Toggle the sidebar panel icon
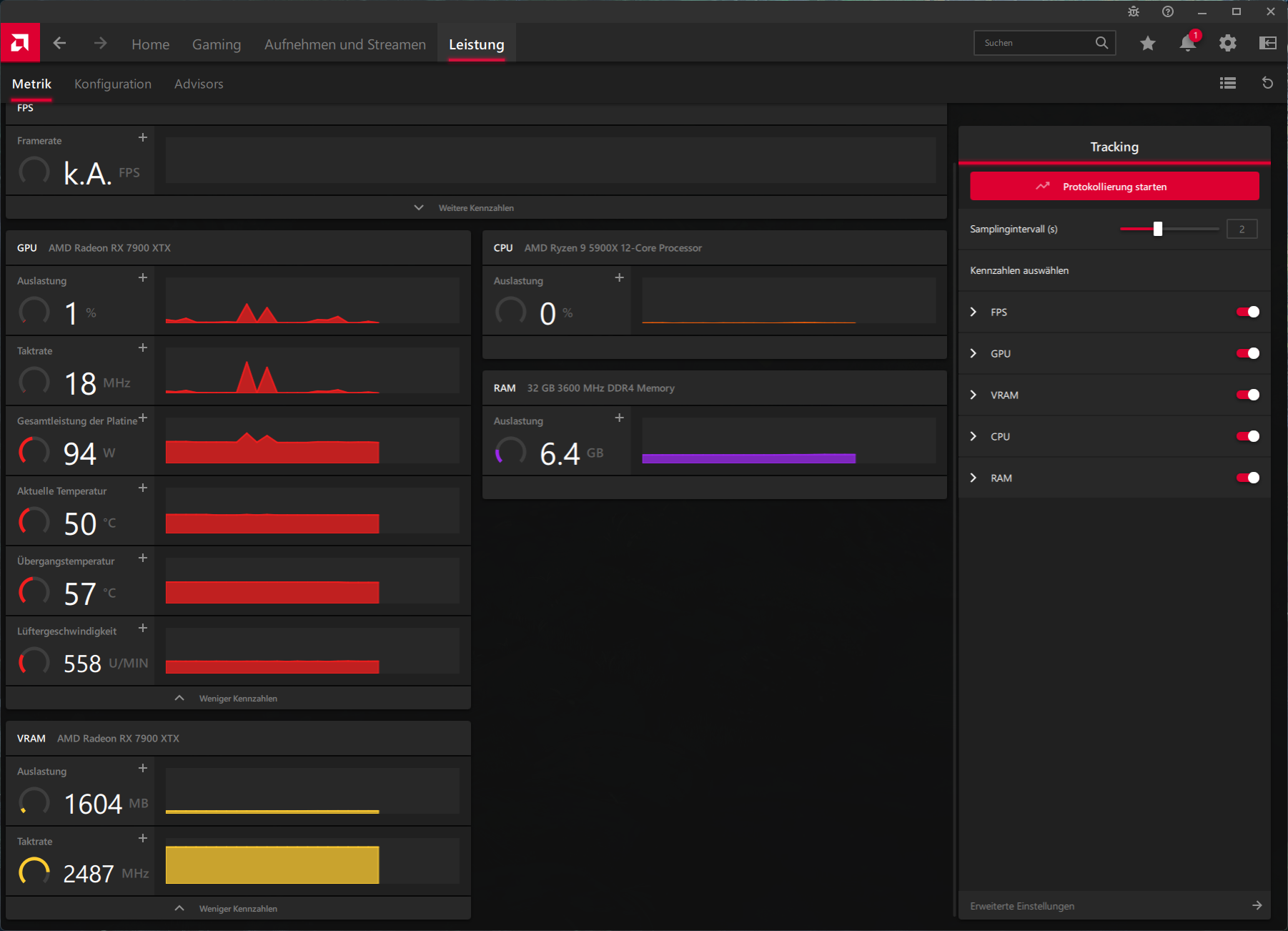This screenshot has height=931, width=1288. pyautogui.click(x=1268, y=43)
